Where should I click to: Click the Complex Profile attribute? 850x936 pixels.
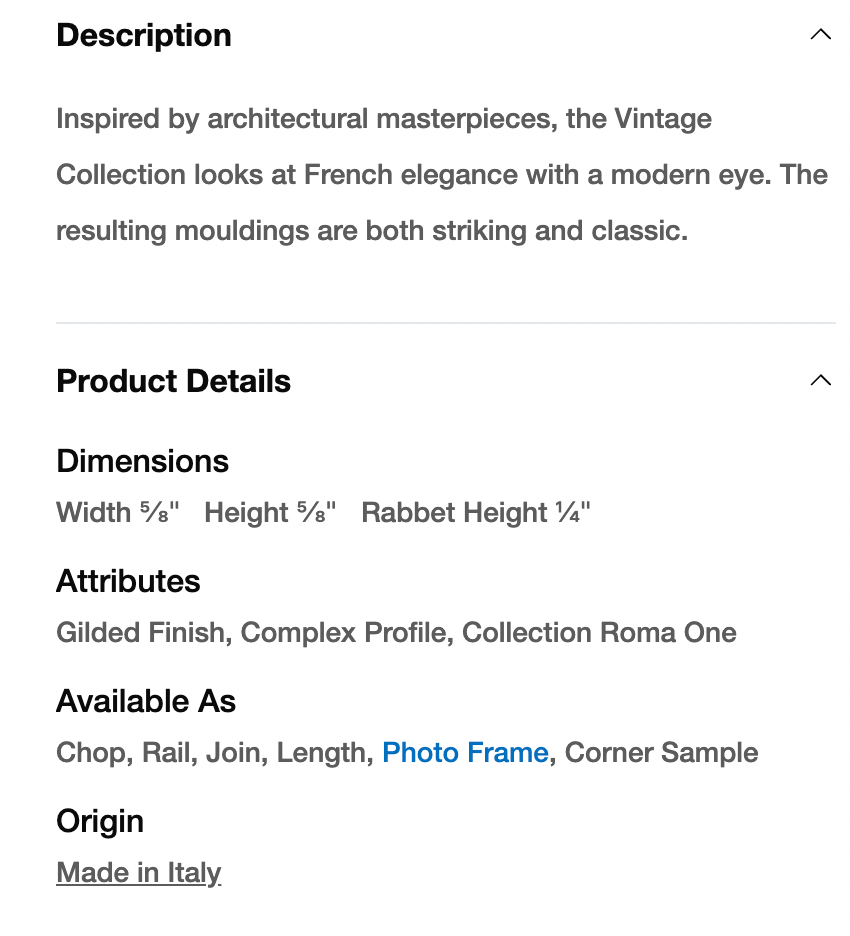pyautogui.click(x=343, y=633)
